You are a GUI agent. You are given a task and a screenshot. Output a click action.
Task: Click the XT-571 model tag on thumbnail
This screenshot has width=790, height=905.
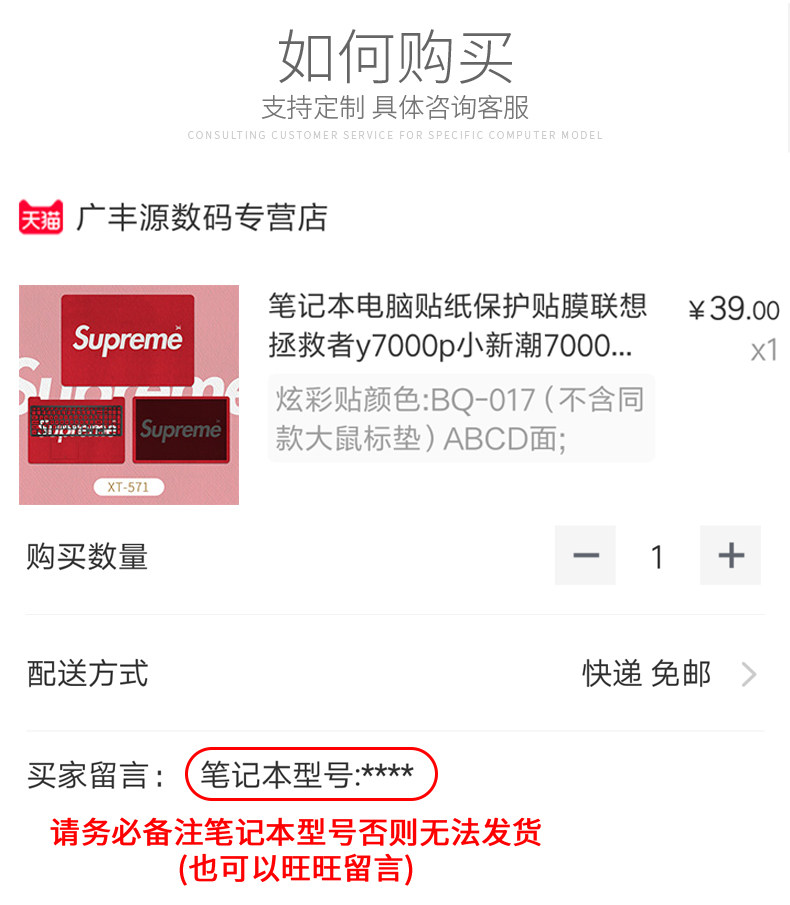(x=129, y=487)
